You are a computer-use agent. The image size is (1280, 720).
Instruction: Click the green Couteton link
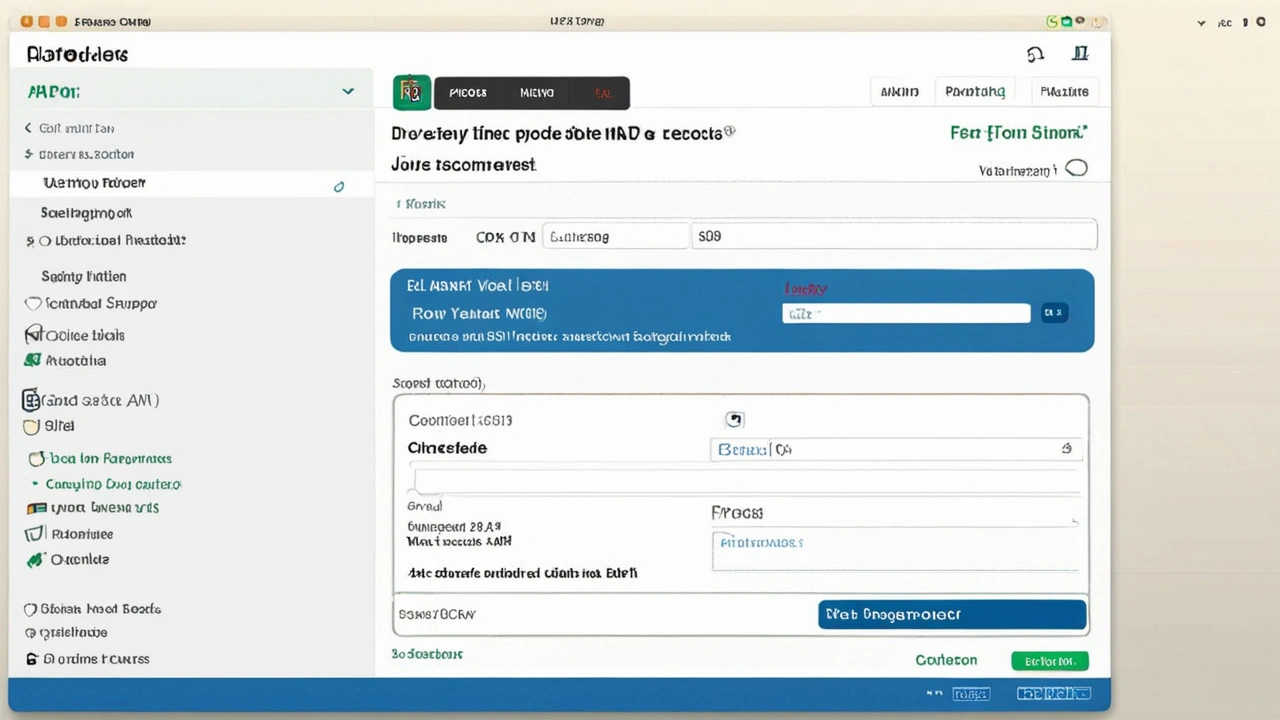[946, 660]
